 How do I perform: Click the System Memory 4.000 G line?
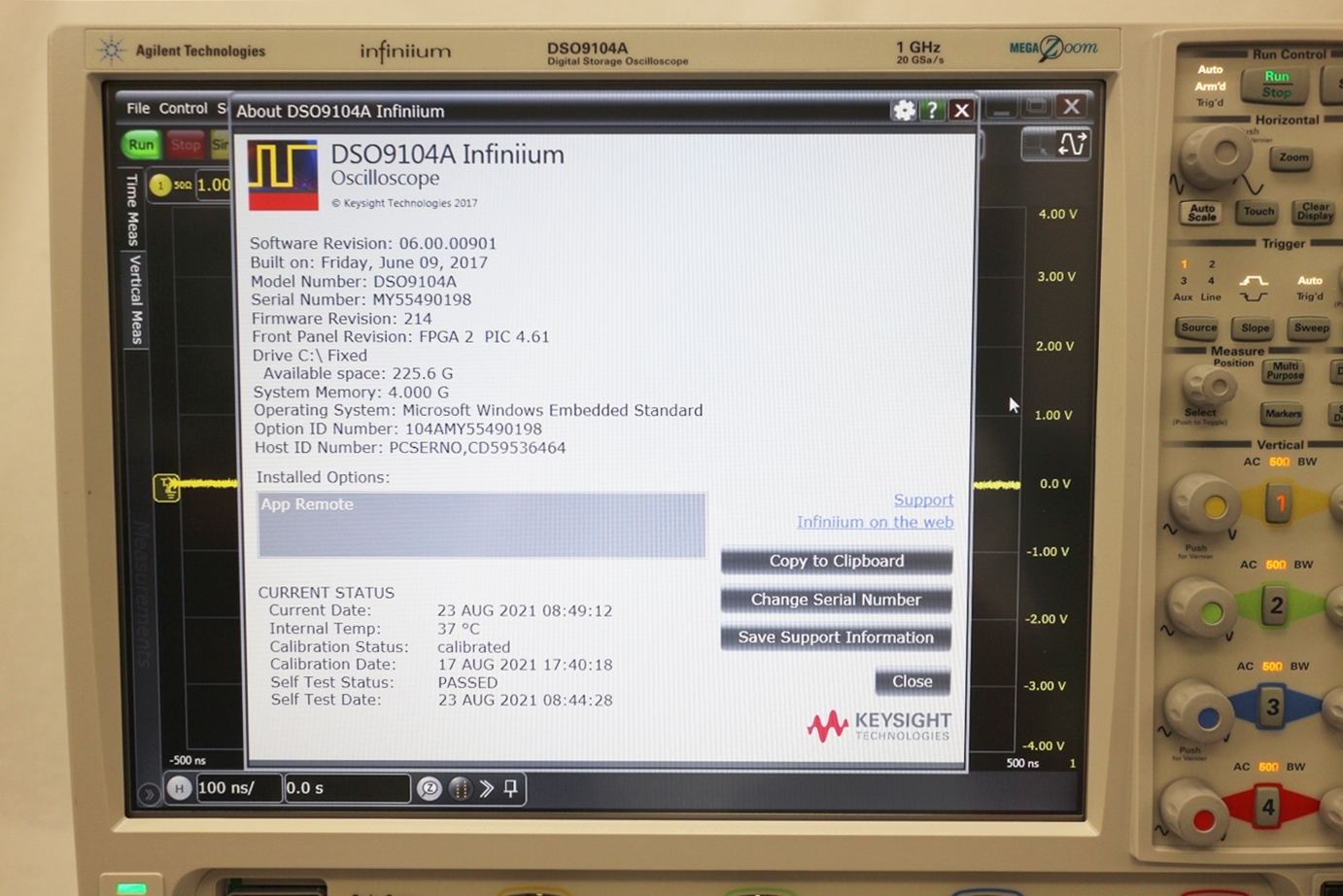[351, 392]
